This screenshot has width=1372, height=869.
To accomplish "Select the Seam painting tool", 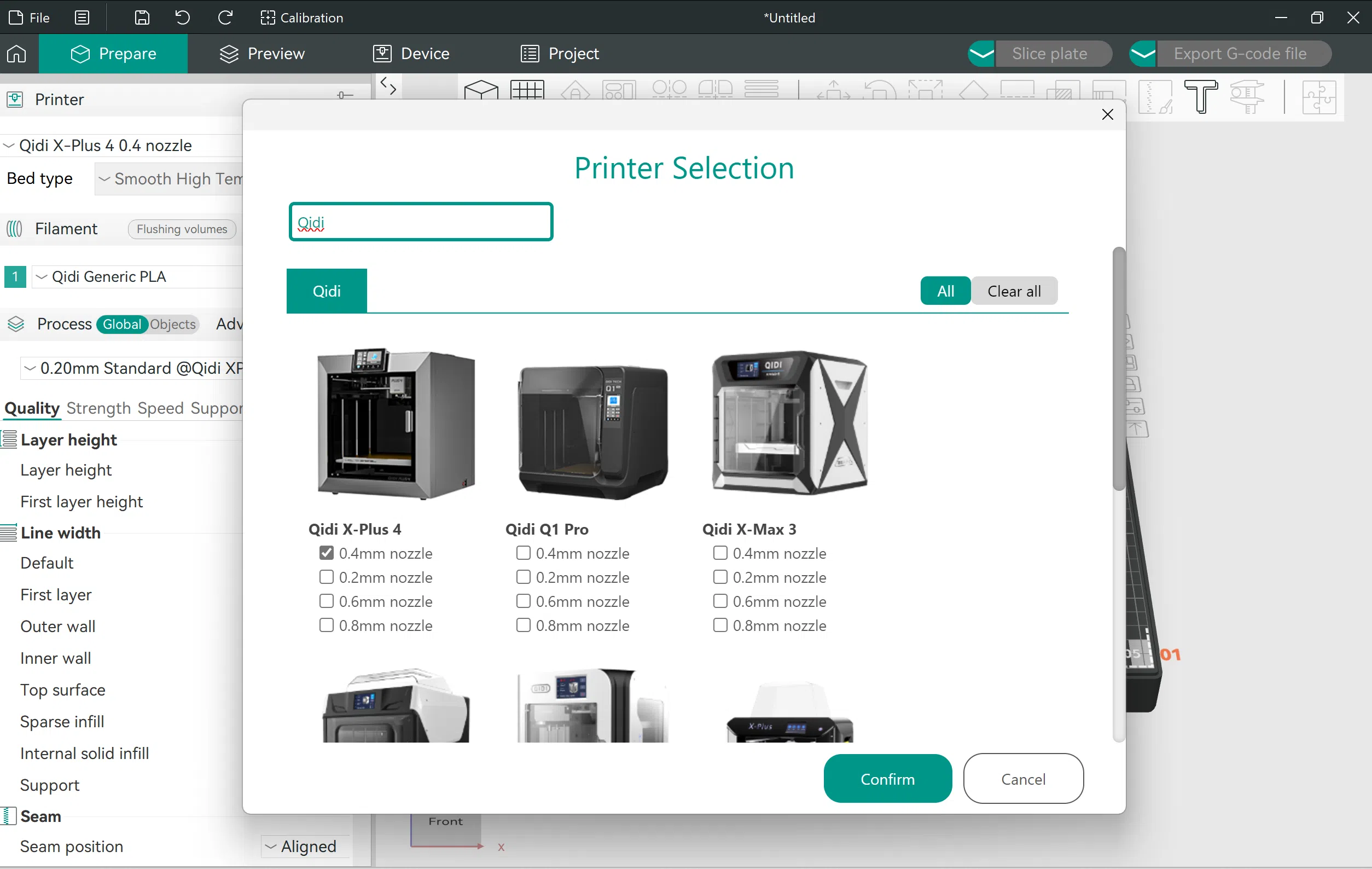I will 1155,97.
